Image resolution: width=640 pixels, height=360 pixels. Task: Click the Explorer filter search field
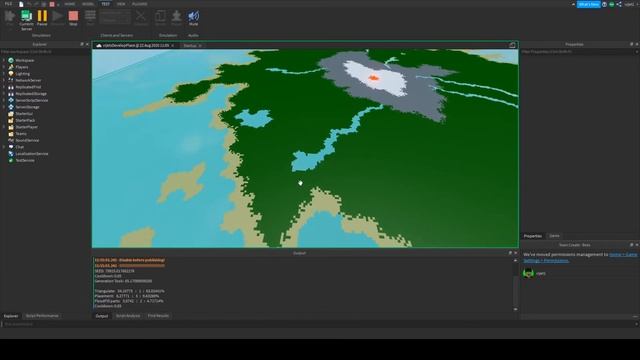45,52
